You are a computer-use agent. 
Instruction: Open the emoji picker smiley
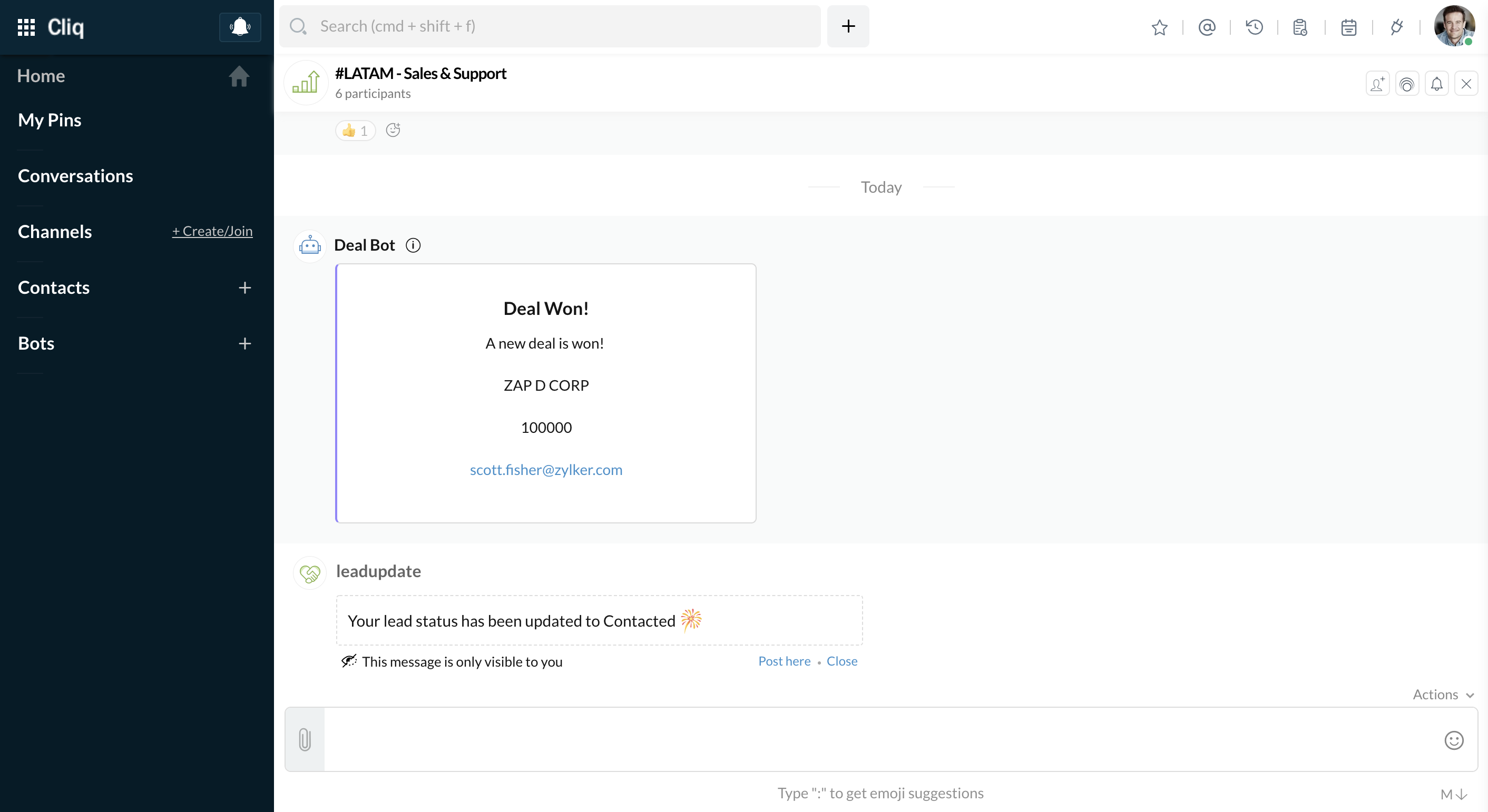coord(1453,740)
